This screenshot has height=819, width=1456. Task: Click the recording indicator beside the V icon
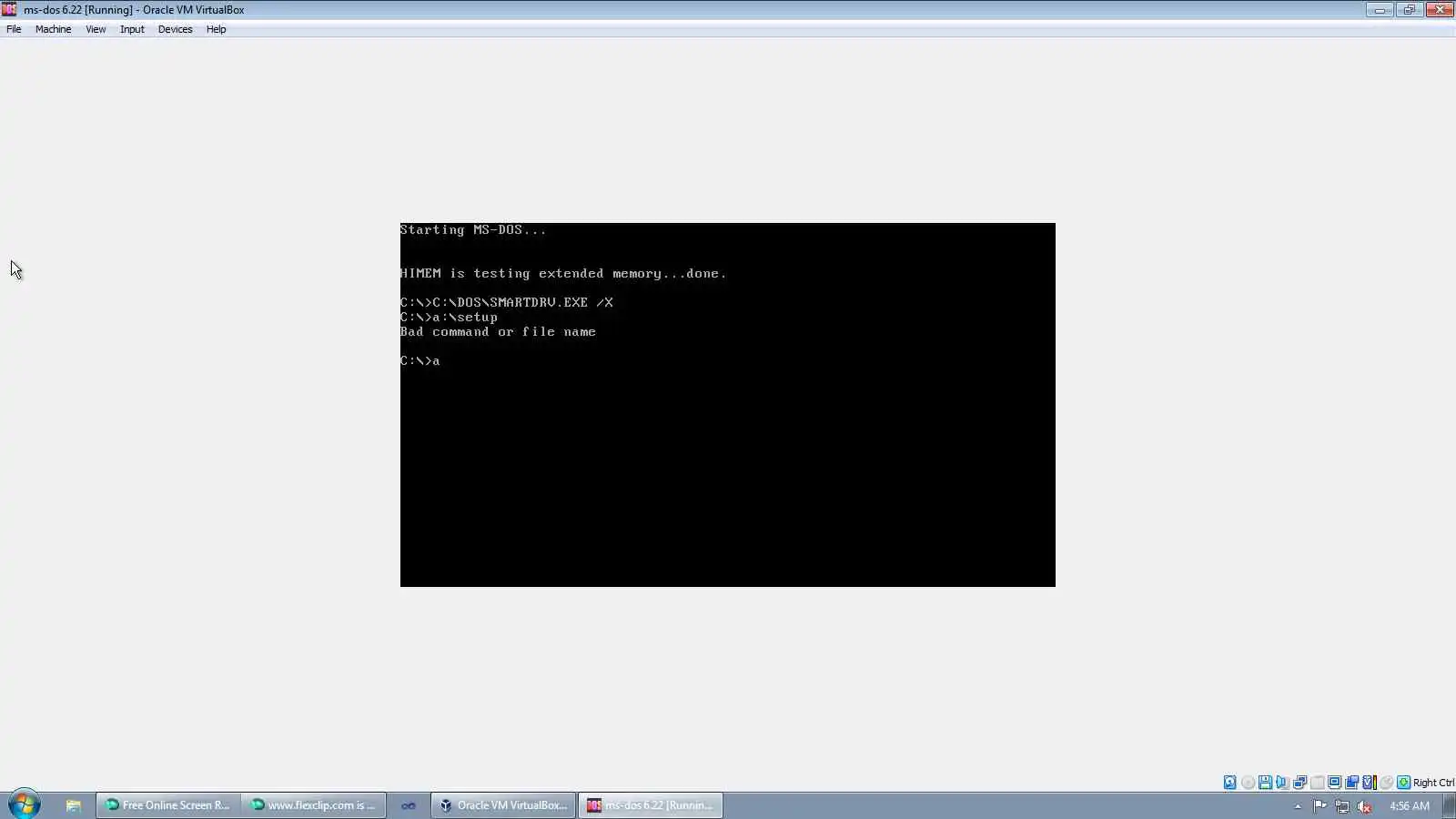tap(1351, 783)
